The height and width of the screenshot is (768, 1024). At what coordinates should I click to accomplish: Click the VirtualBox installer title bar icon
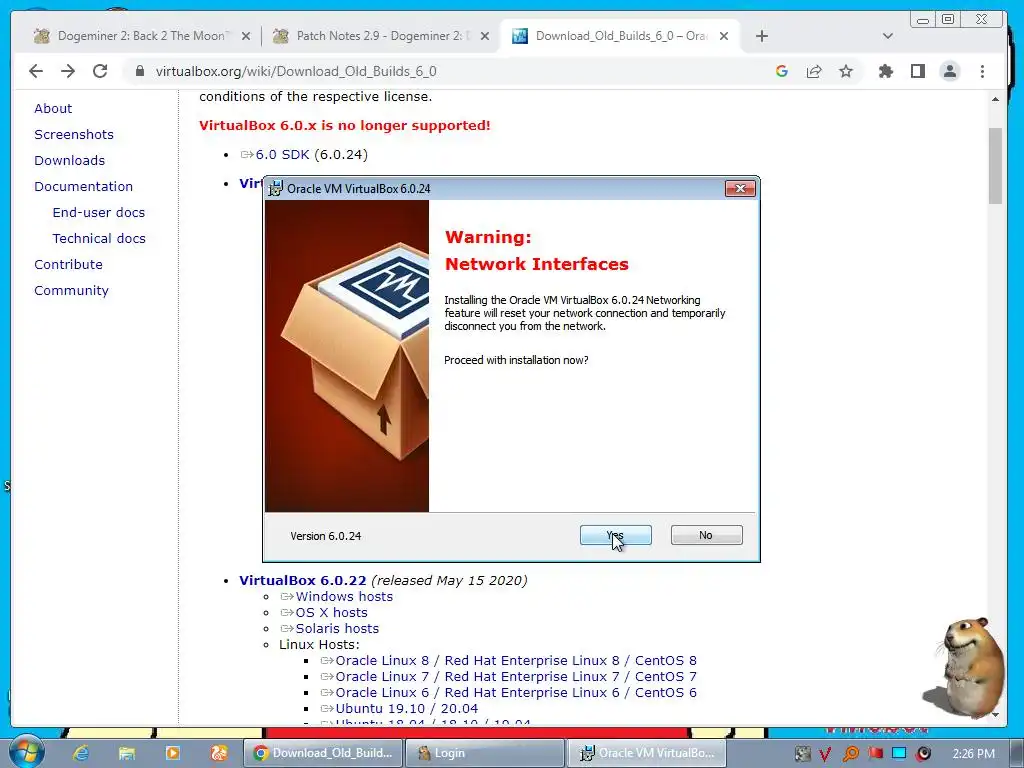pos(276,189)
